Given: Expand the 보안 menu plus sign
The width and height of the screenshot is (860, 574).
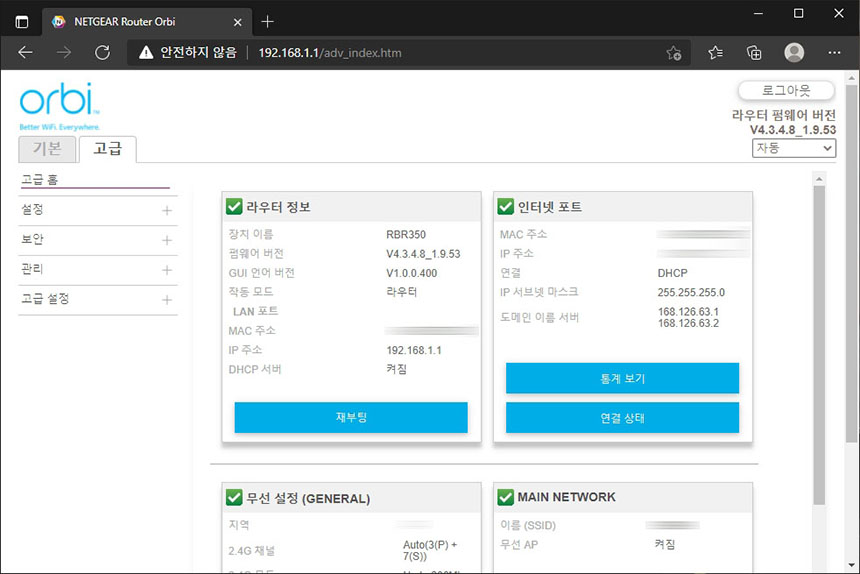Looking at the screenshot, I should tap(167, 240).
